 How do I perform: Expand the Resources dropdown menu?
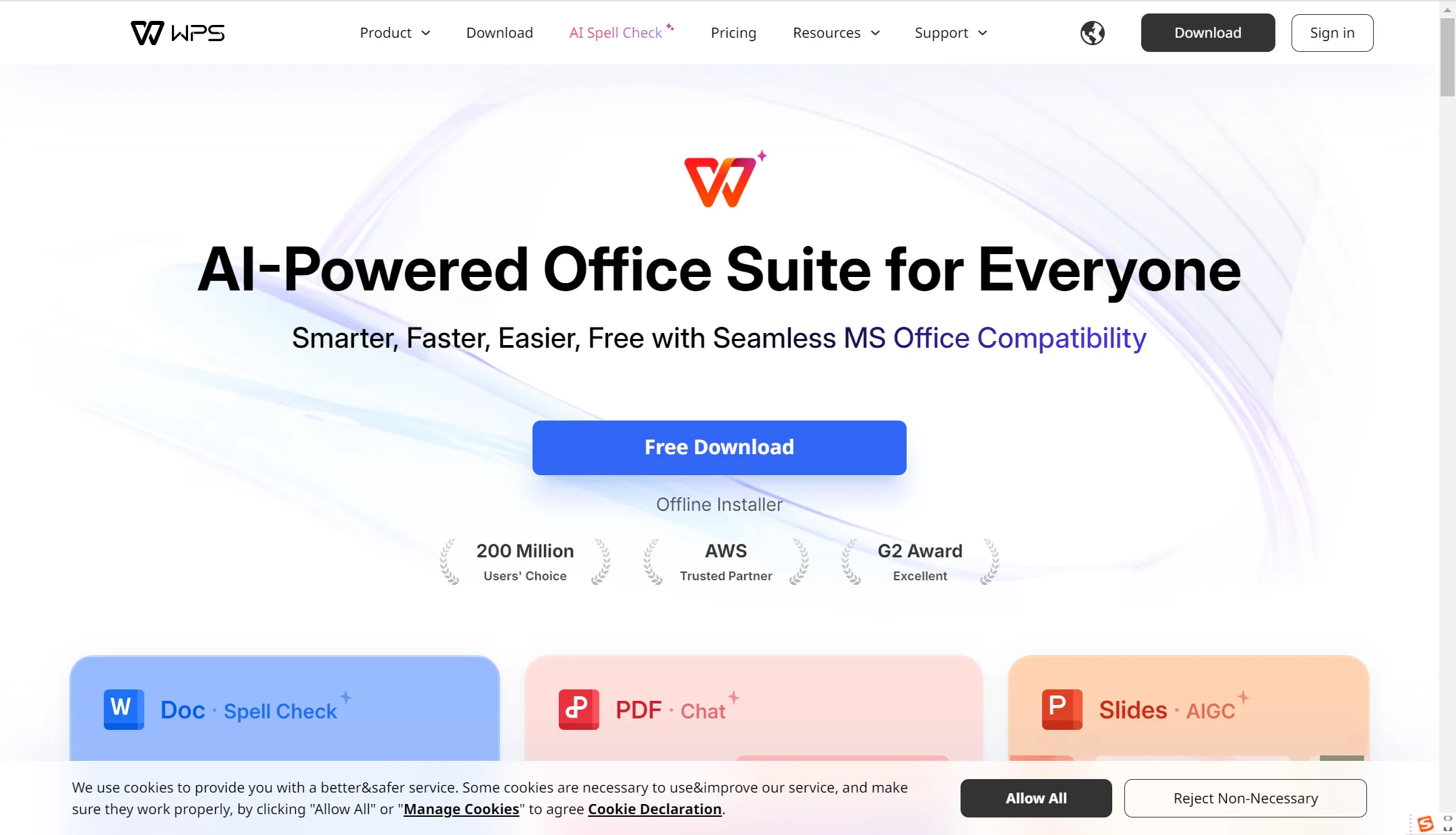835,33
